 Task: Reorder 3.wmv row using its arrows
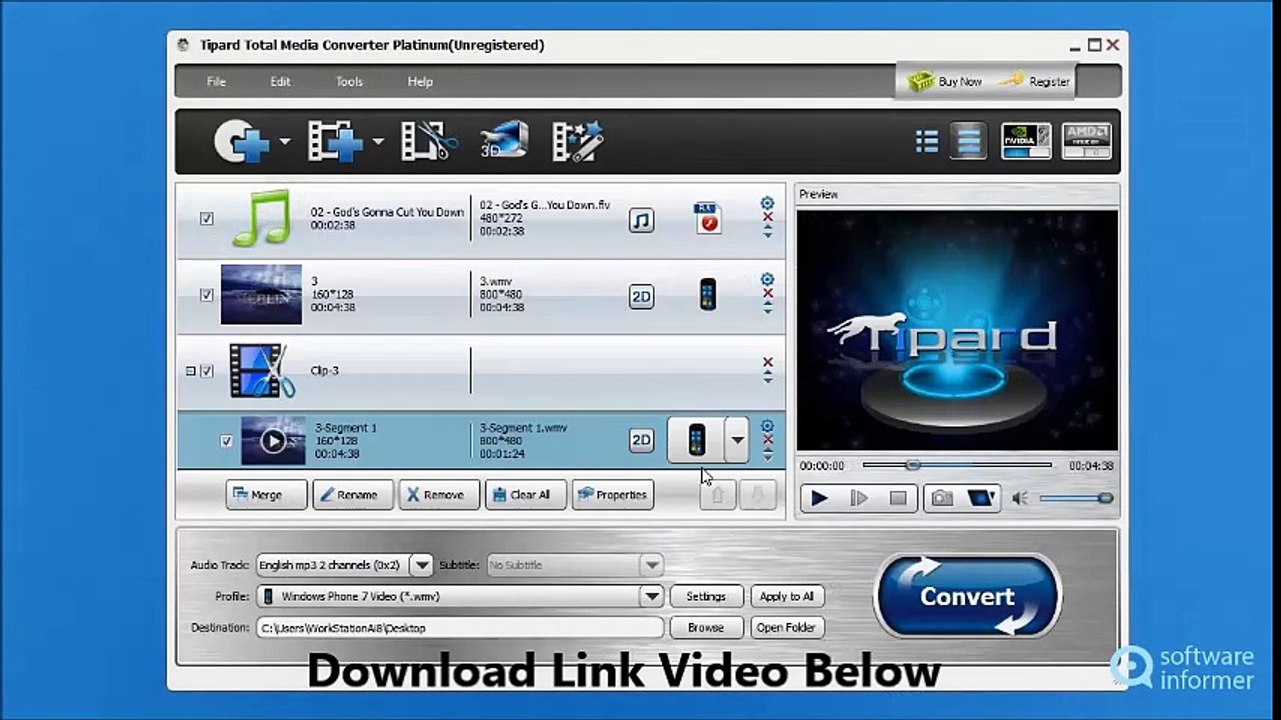click(x=767, y=309)
